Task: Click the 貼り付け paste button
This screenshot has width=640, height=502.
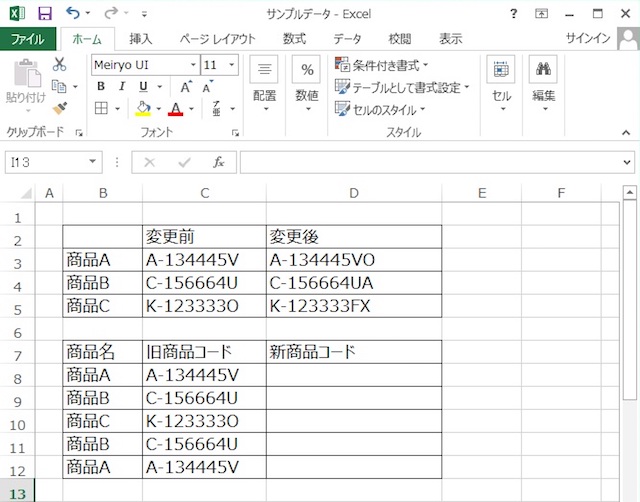Action: (x=27, y=86)
